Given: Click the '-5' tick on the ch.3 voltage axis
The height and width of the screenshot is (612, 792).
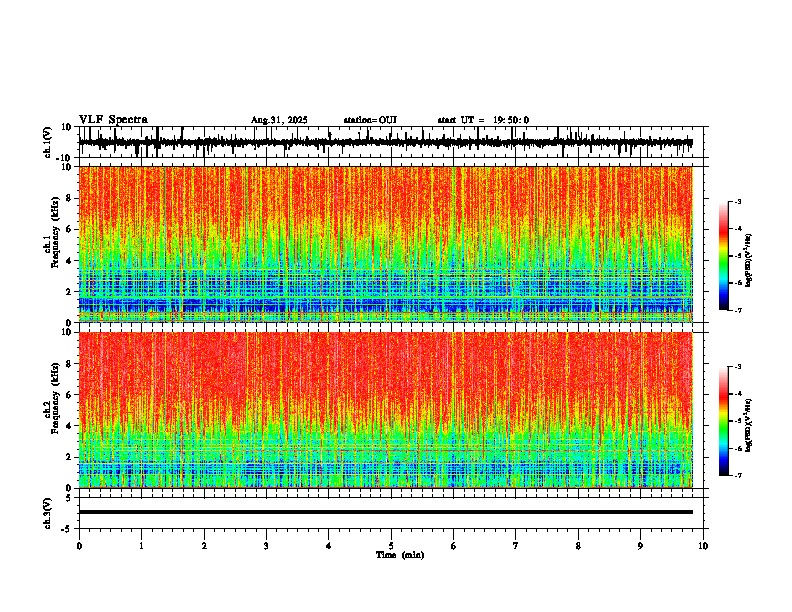Looking at the screenshot, I should pos(67,529).
